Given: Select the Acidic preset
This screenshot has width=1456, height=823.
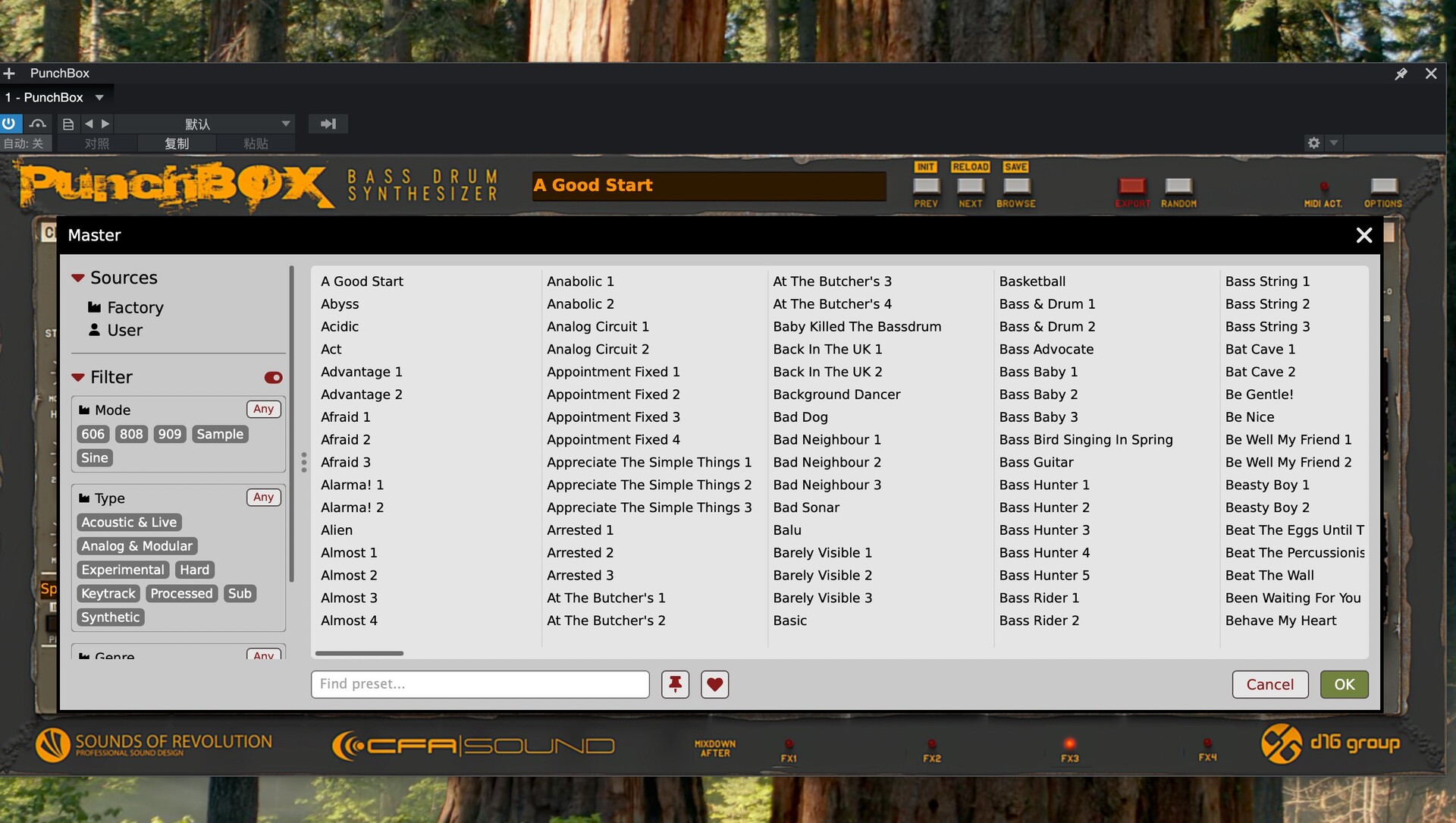Looking at the screenshot, I should click(340, 327).
